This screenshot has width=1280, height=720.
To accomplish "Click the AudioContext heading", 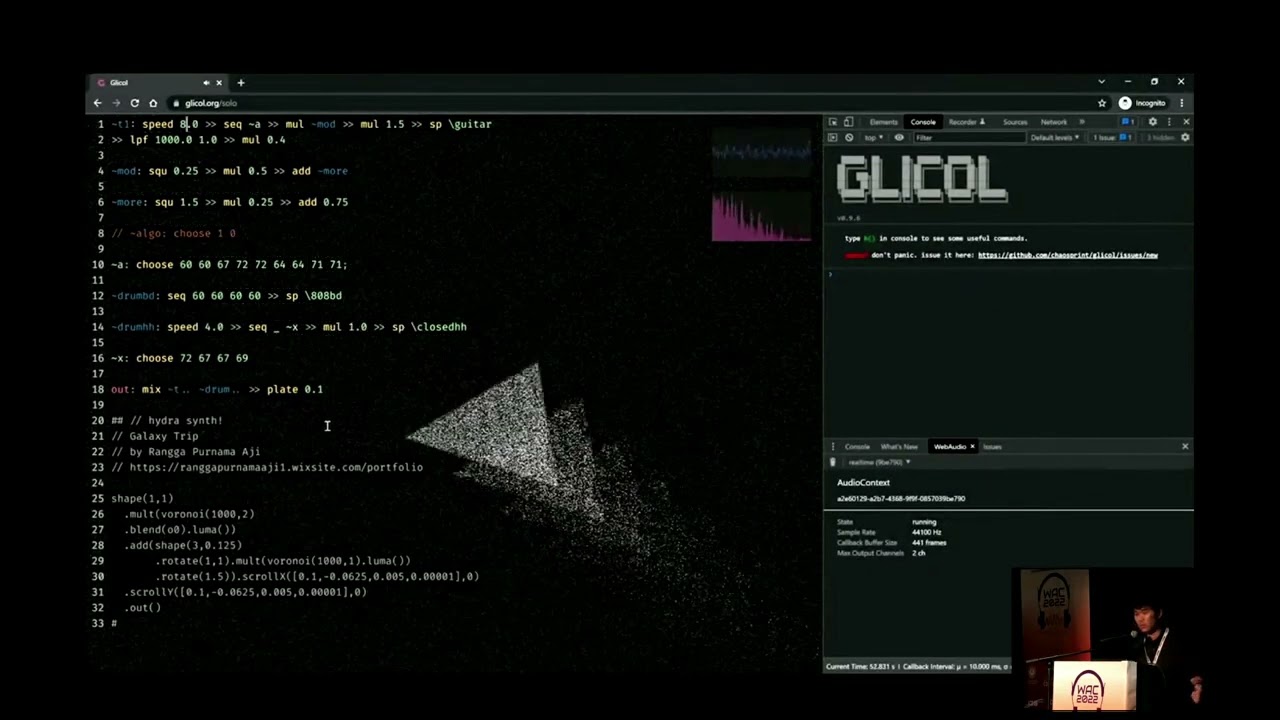I will 863,482.
